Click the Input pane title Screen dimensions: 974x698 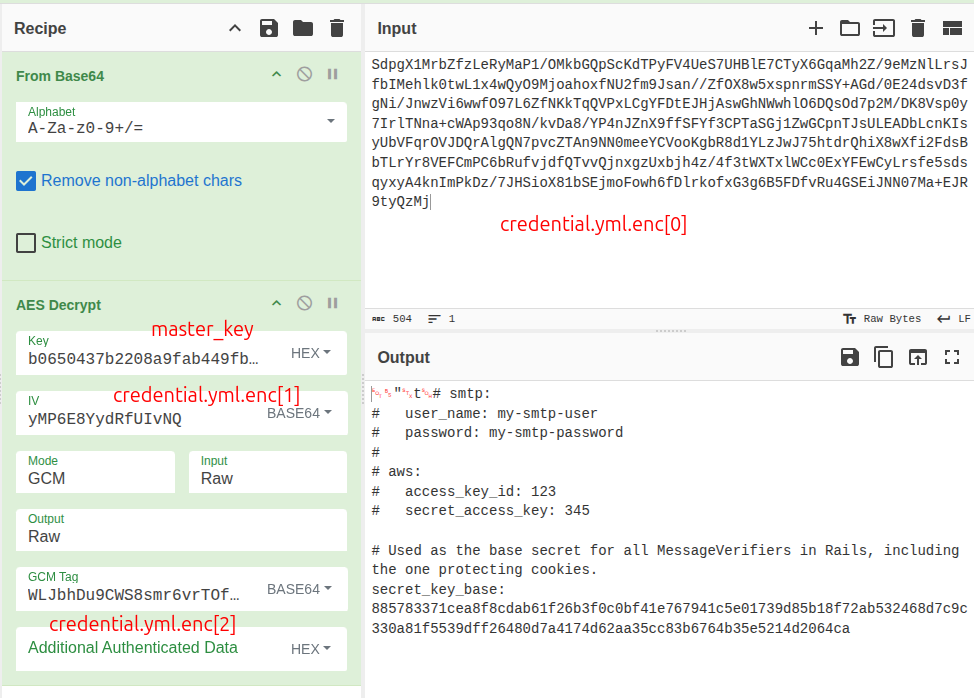tap(397, 29)
